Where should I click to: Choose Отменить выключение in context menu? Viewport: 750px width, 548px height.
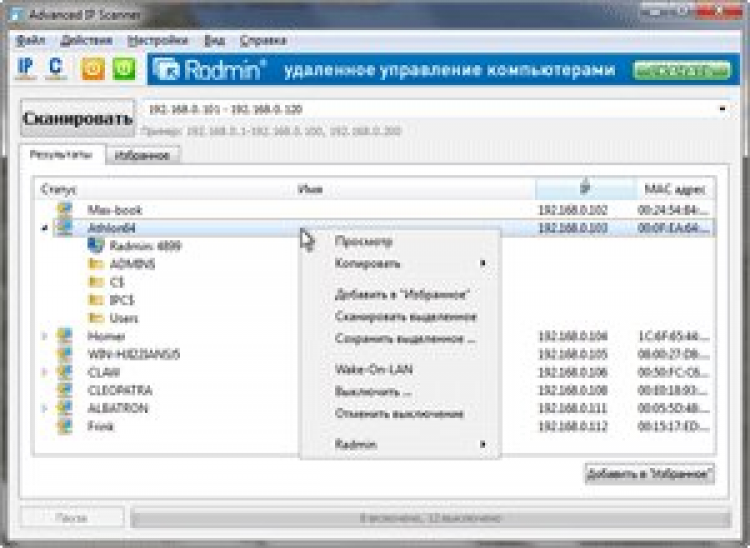400,414
